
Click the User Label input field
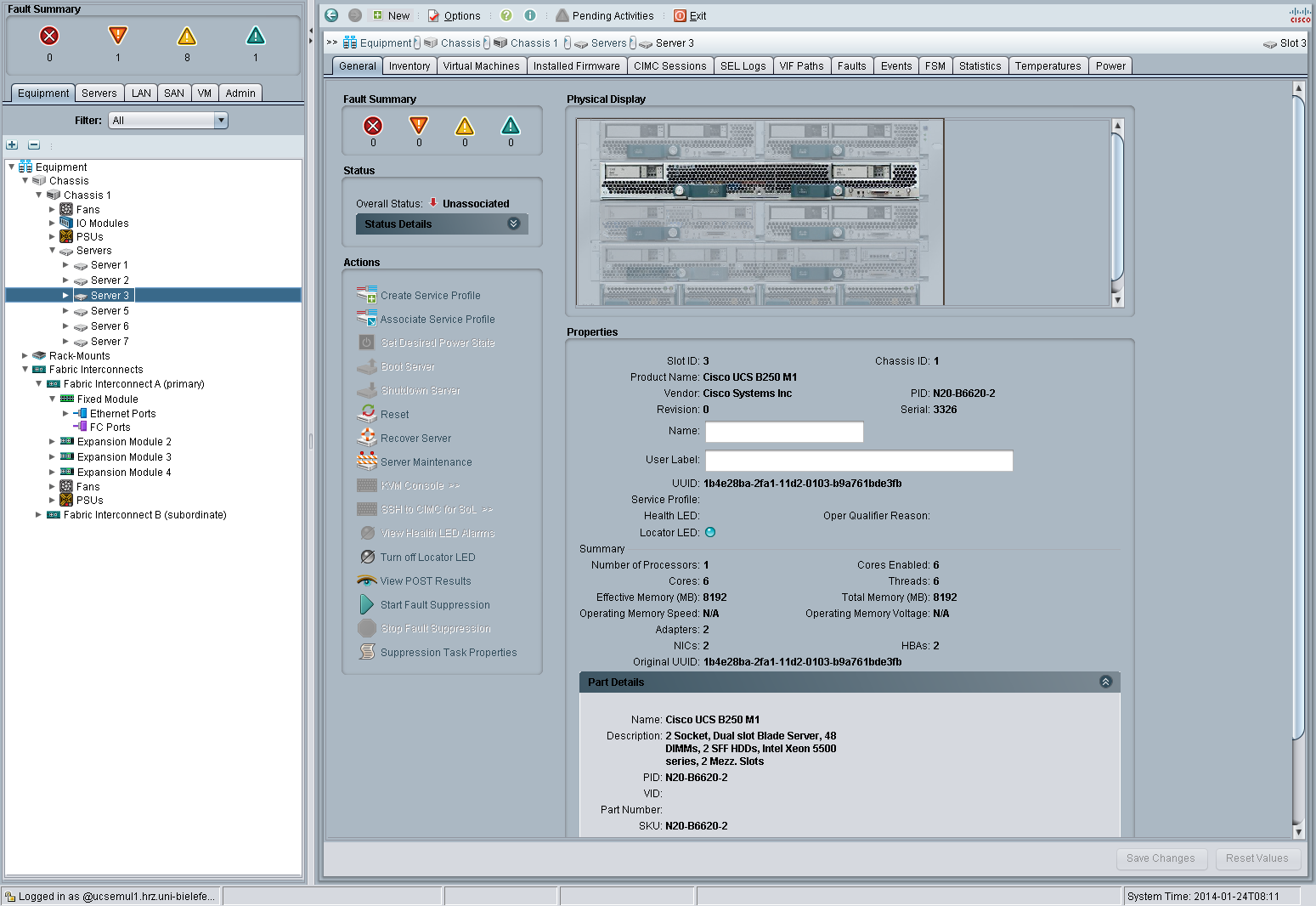click(x=859, y=461)
